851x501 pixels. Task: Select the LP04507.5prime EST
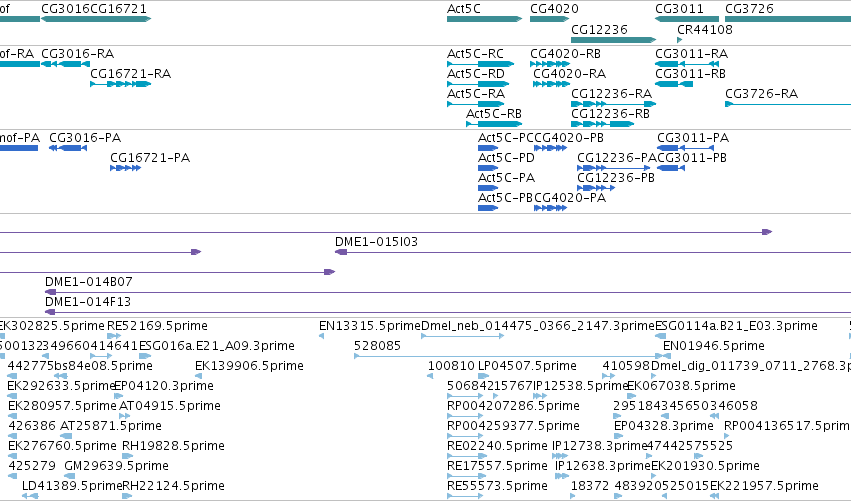pos(484,376)
